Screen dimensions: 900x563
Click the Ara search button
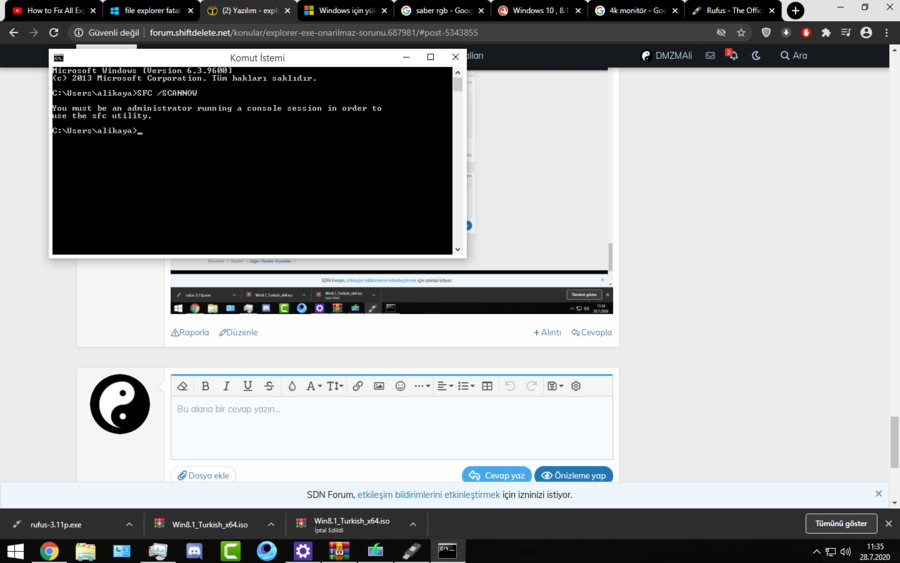click(x=794, y=56)
